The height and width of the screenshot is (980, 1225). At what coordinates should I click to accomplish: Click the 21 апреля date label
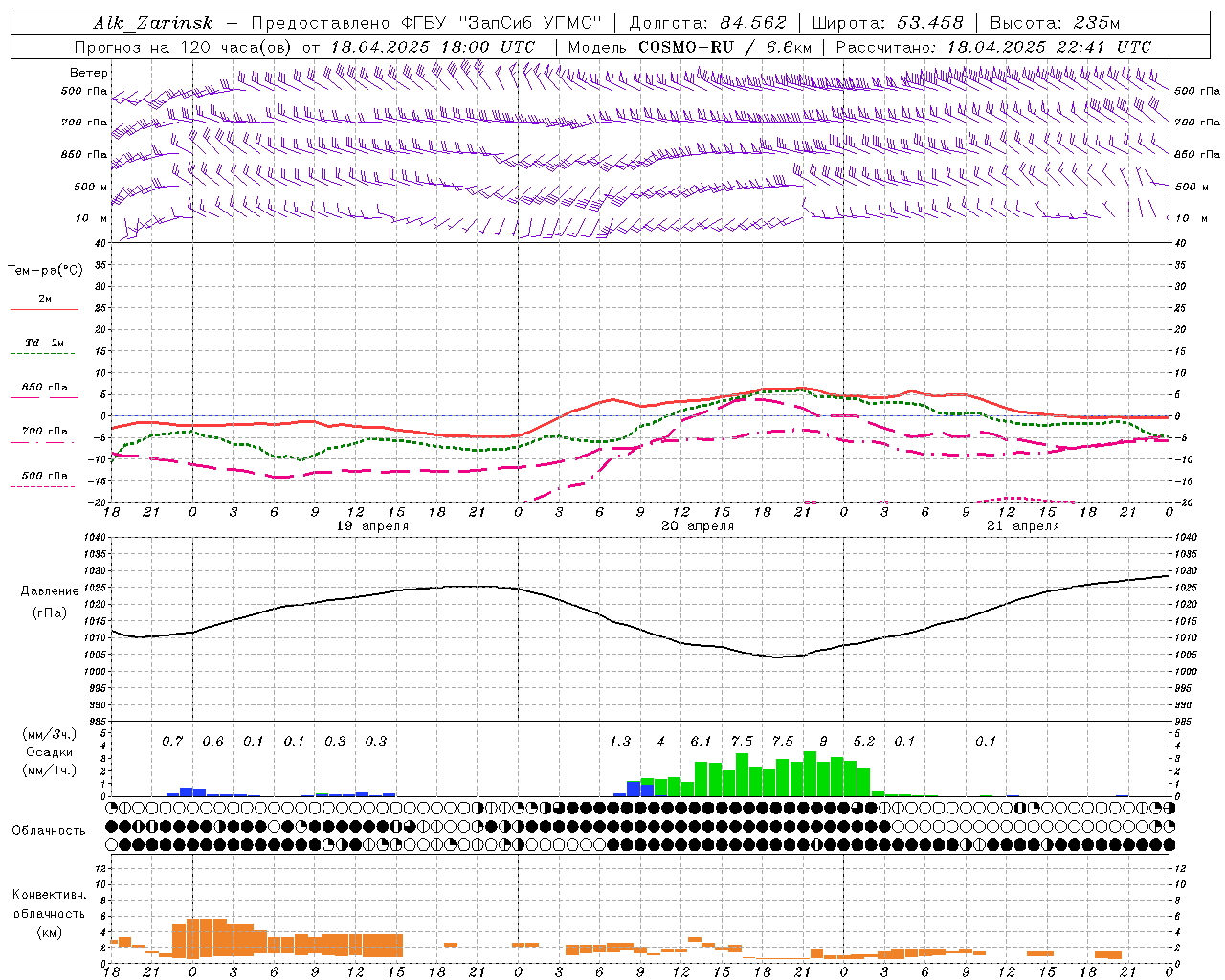point(1023,526)
